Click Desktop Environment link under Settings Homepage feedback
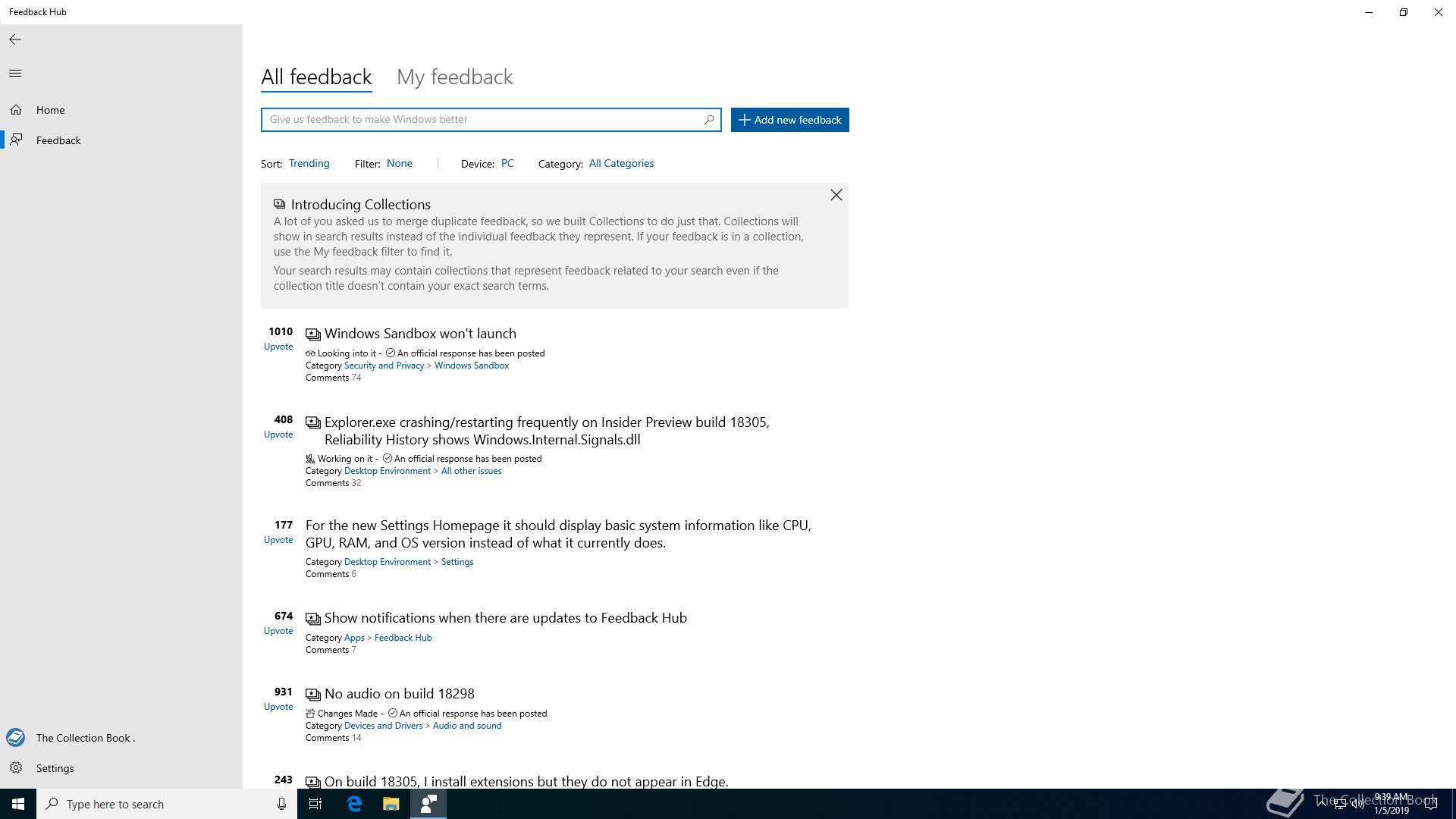Screen dimensions: 1456x819 (x=388, y=562)
